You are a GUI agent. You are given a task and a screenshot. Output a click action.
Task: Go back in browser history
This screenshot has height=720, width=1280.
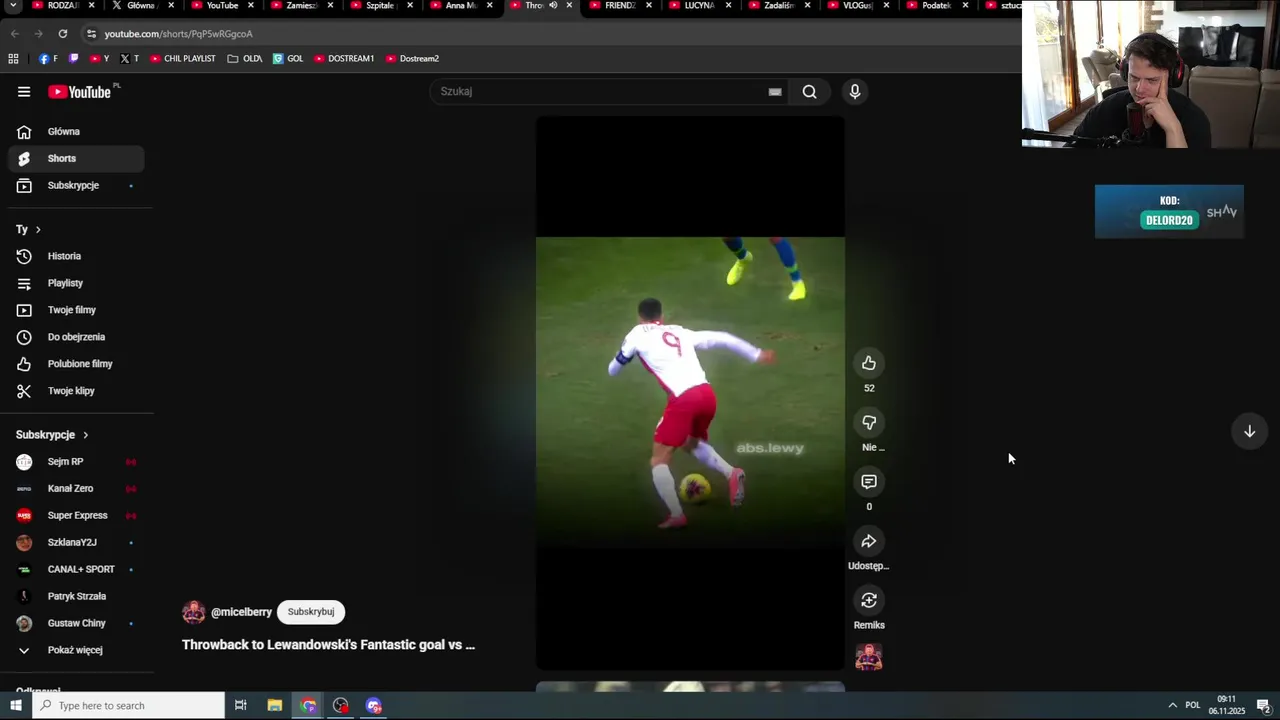pyautogui.click(x=14, y=34)
